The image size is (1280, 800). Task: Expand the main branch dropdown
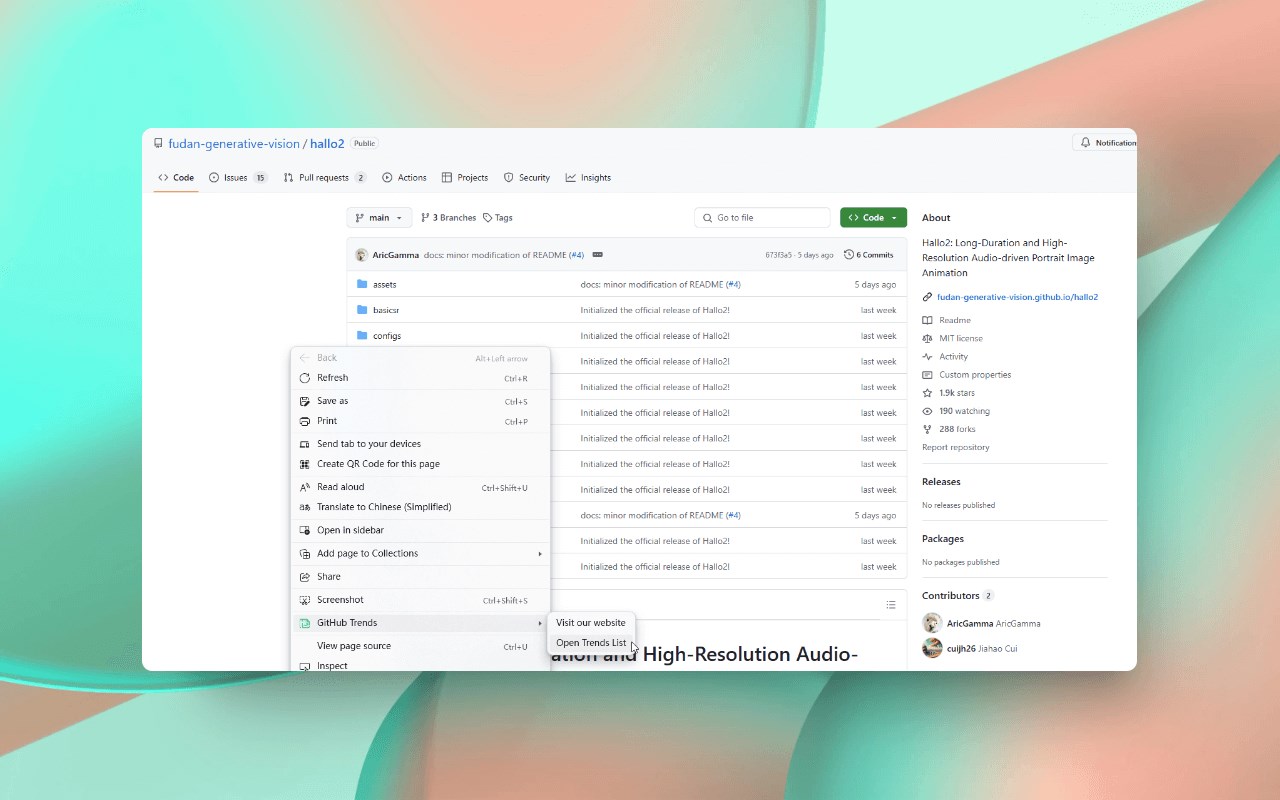379,218
